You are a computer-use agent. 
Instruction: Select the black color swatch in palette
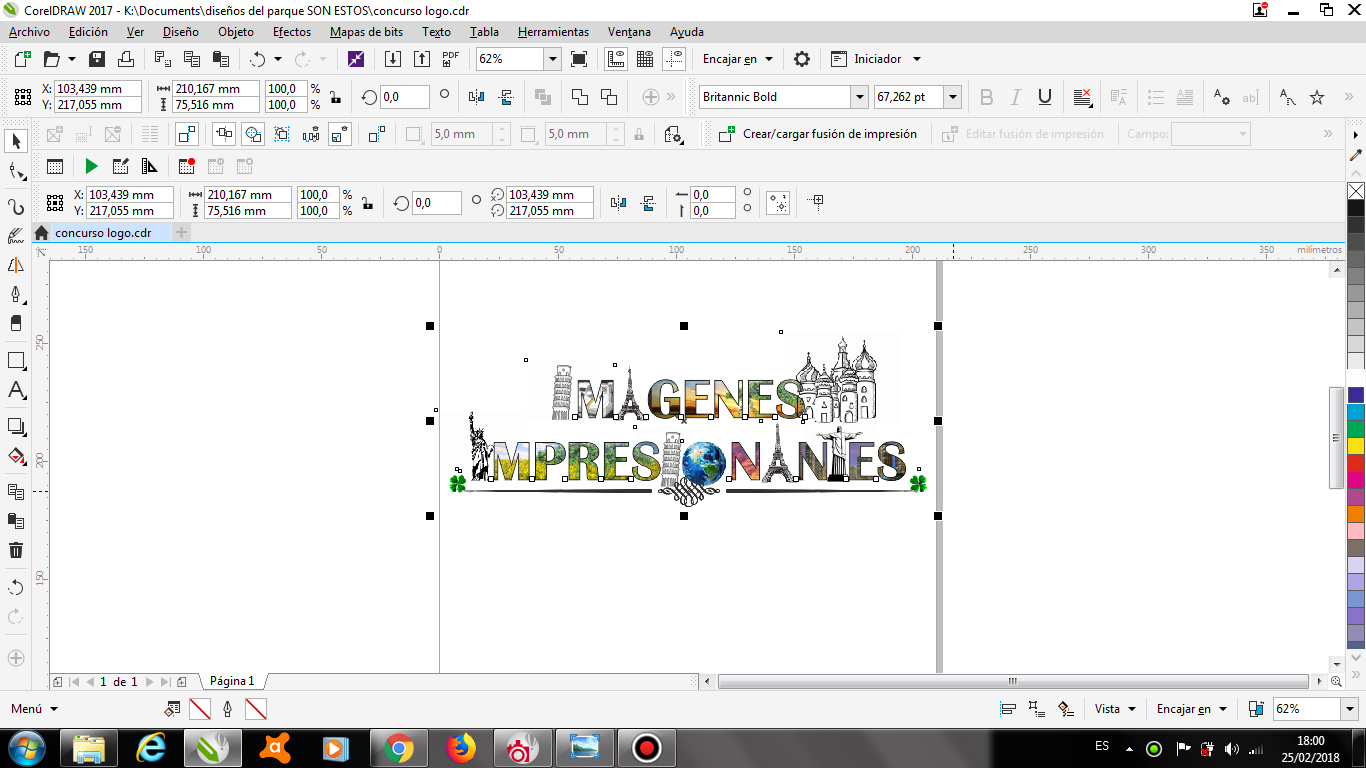1356,208
